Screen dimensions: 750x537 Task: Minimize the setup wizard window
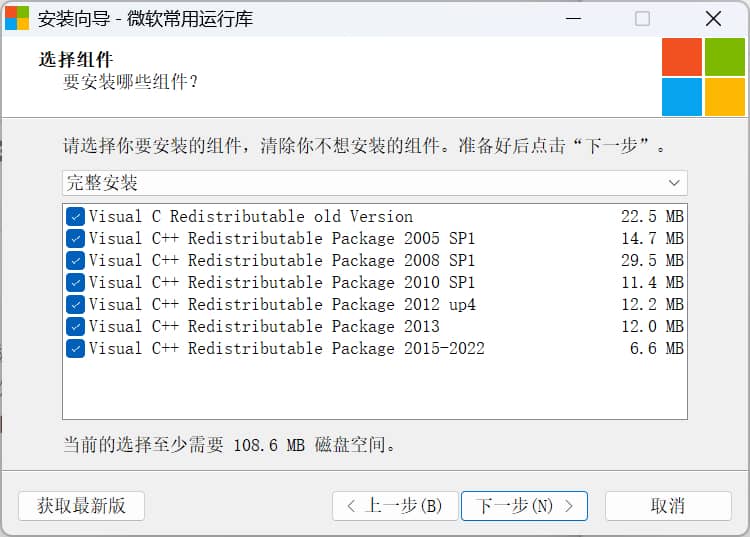[571, 18]
